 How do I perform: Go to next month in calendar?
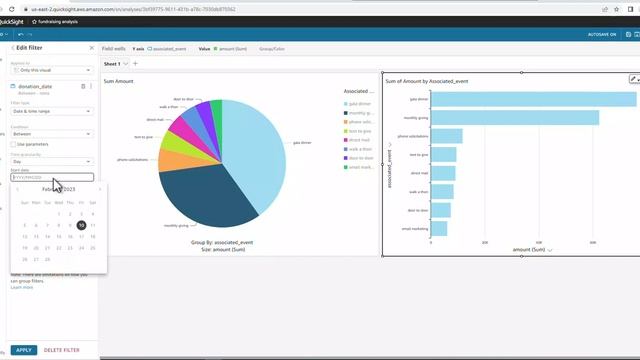(x=100, y=189)
